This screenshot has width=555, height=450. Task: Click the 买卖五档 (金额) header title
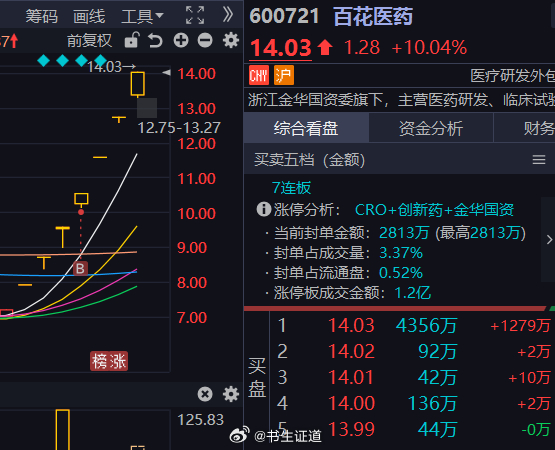310,160
